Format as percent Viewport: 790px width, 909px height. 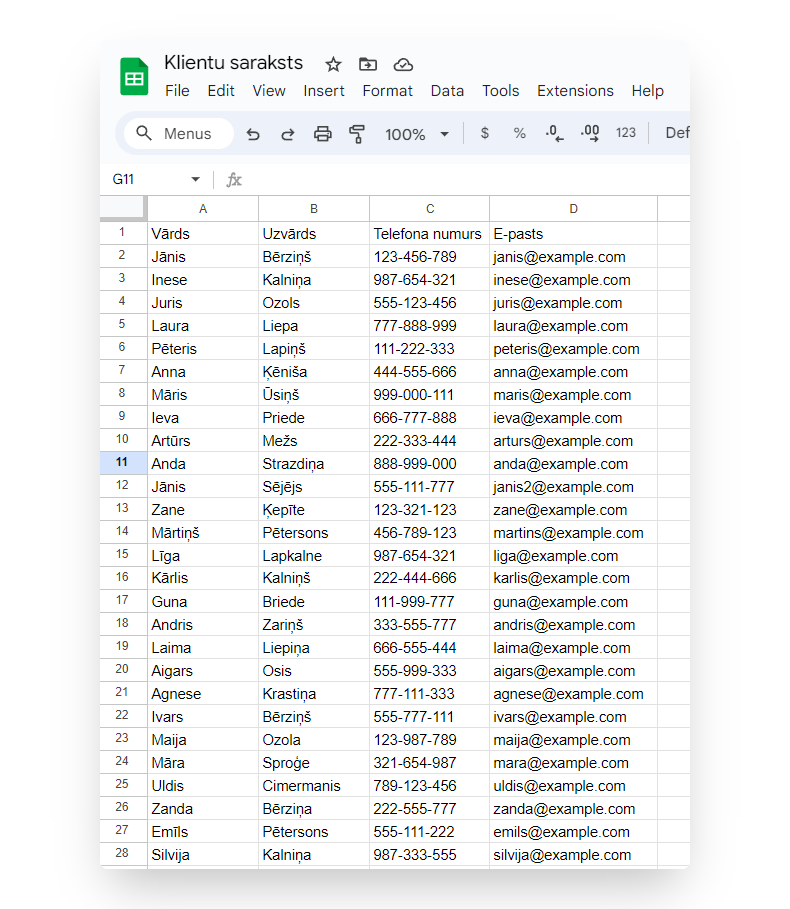[519, 133]
